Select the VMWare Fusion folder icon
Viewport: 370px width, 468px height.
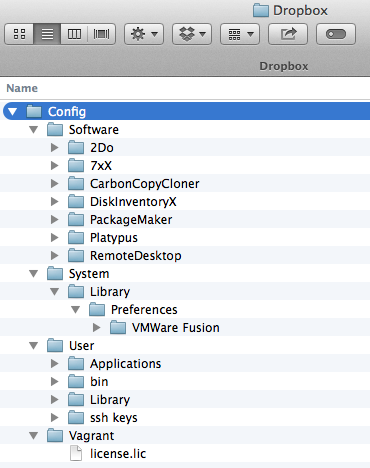118,327
